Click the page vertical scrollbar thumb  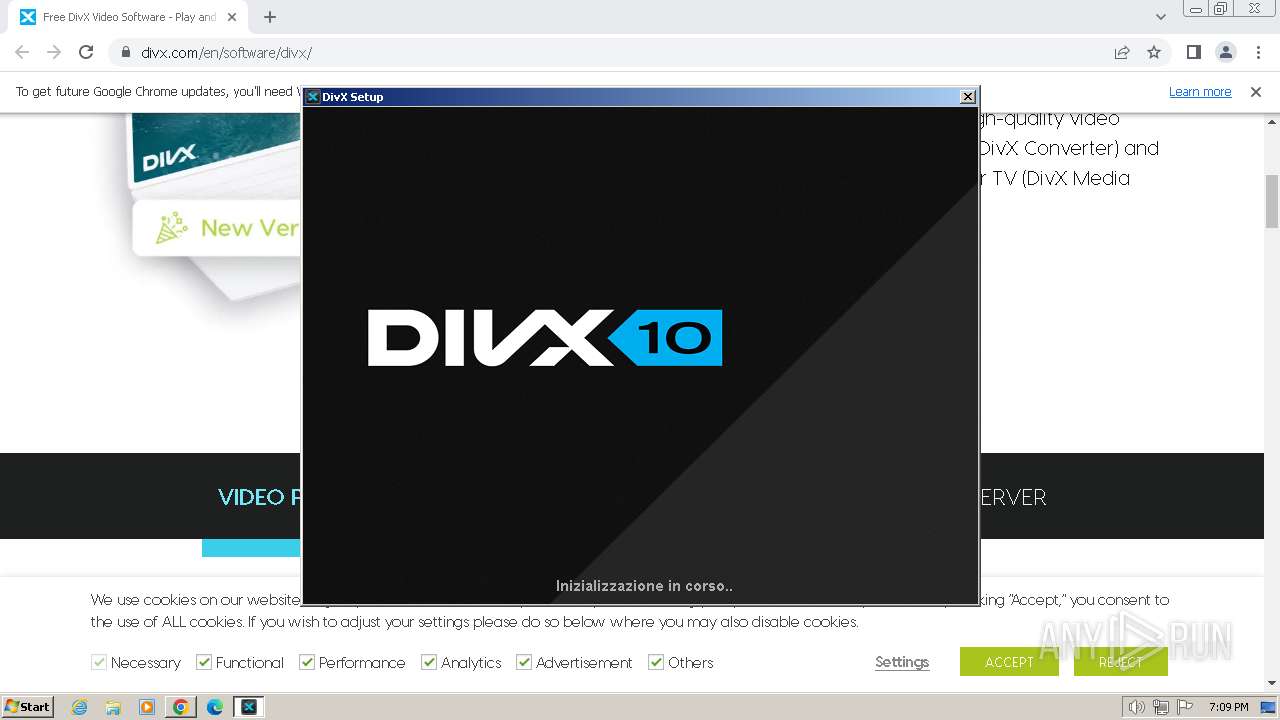click(x=1272, y=201)
